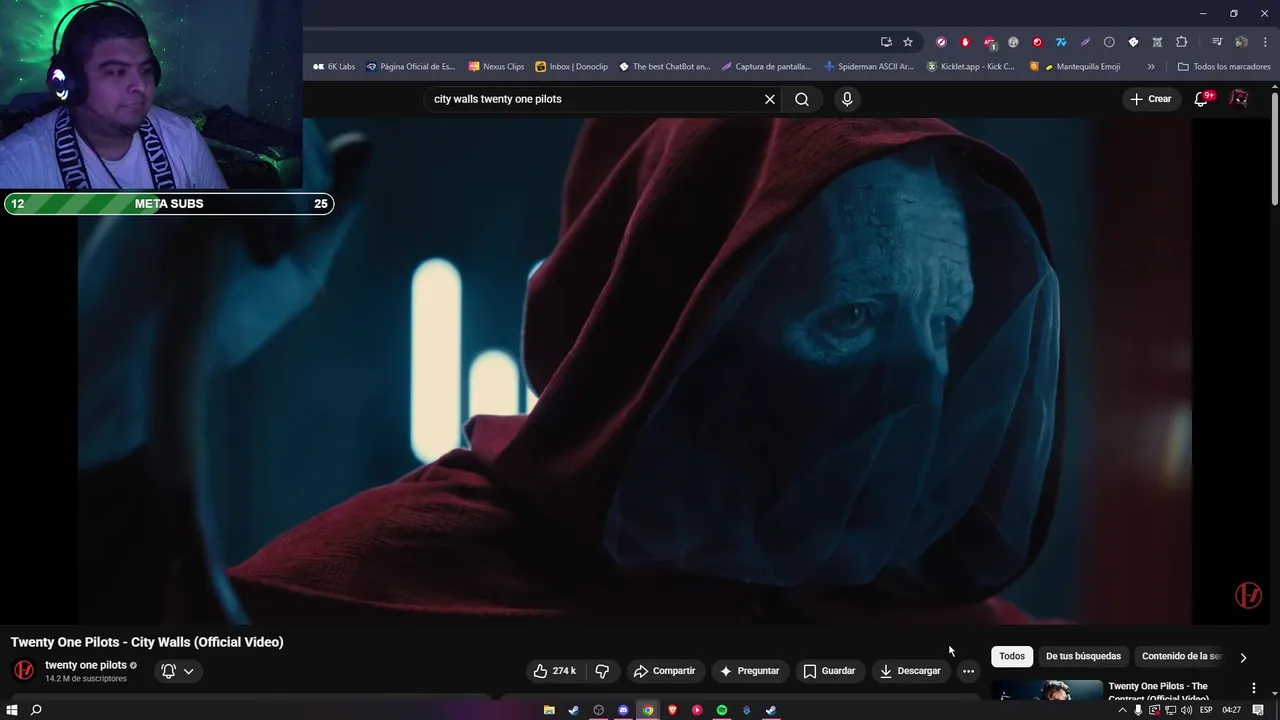1280x720 pixels.
Task: Select the Contenido de la serie chip
Action: pyautogui.click(x=1182, y=656)
